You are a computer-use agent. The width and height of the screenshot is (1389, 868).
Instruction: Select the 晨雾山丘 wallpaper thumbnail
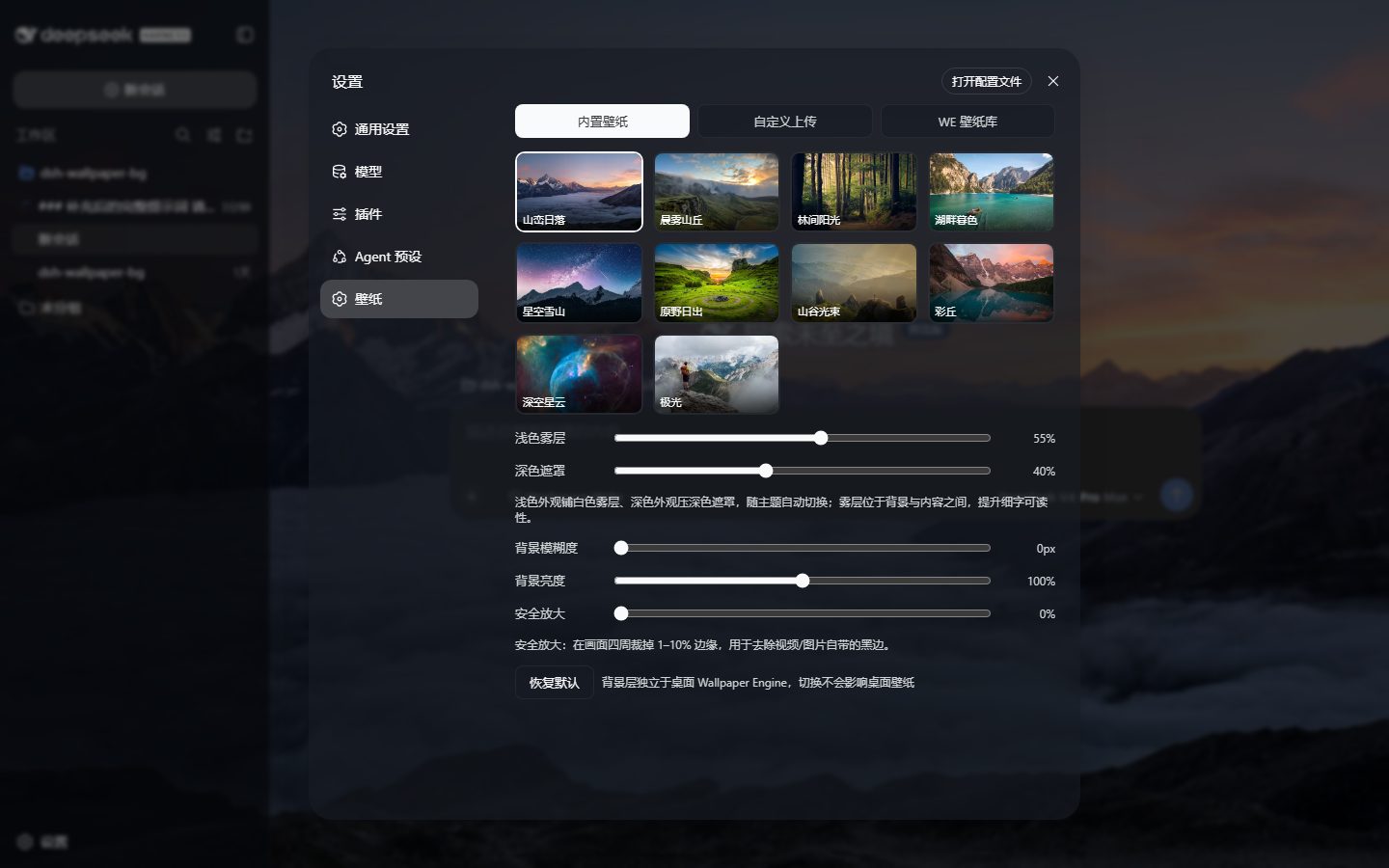717,192
